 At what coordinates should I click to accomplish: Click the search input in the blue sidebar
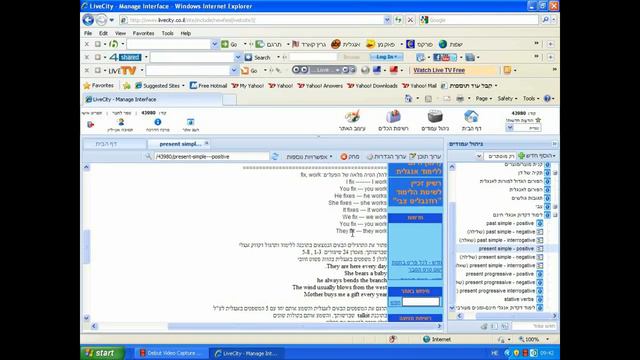tap(421, 302)
